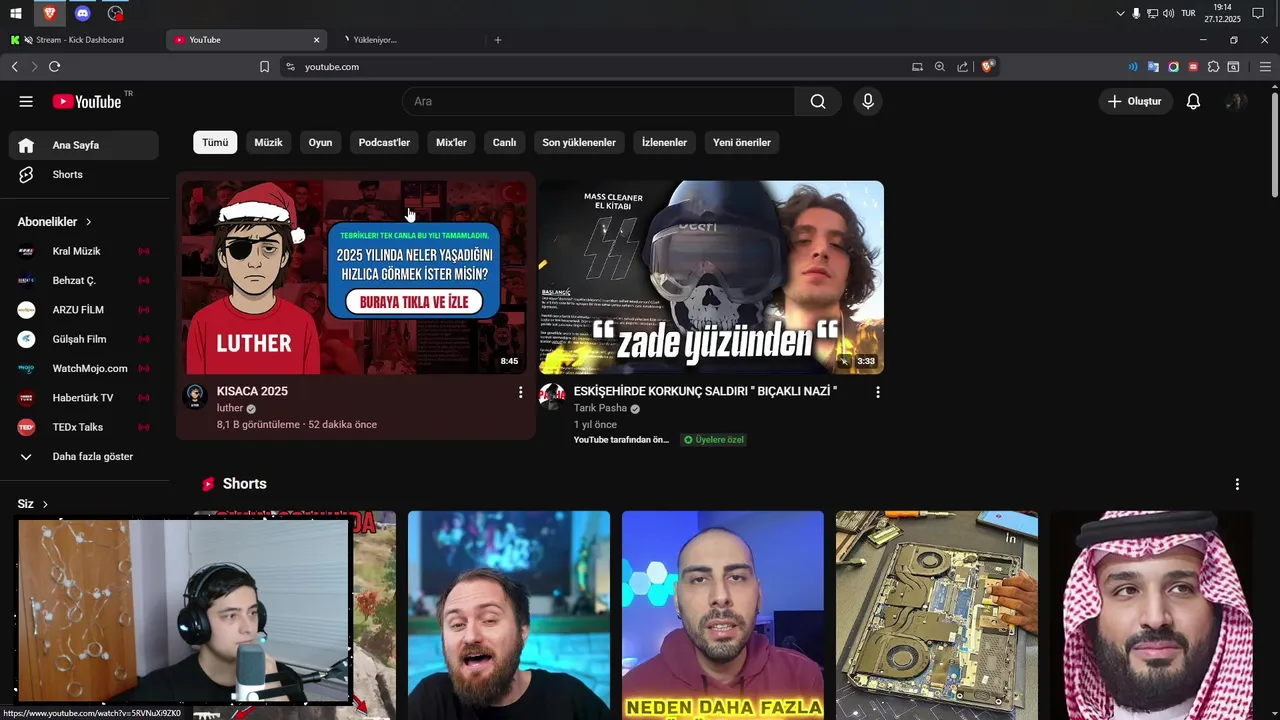Open Ana Sayfa in sidebar
Image resolution: width=1280 pixels, height=720 pixels.
[x=84, y=145]
